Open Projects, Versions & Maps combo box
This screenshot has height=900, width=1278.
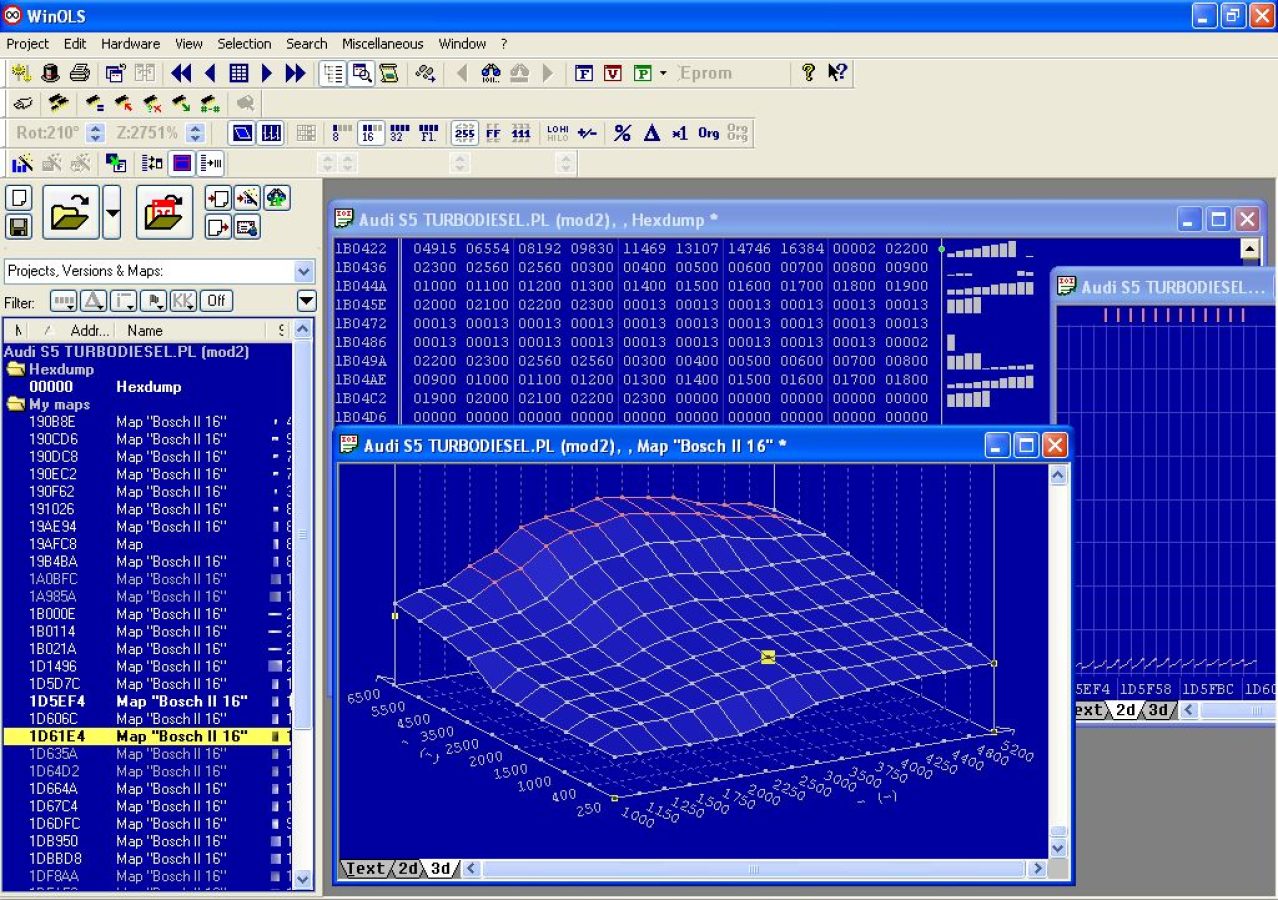[x=159, y=271]
